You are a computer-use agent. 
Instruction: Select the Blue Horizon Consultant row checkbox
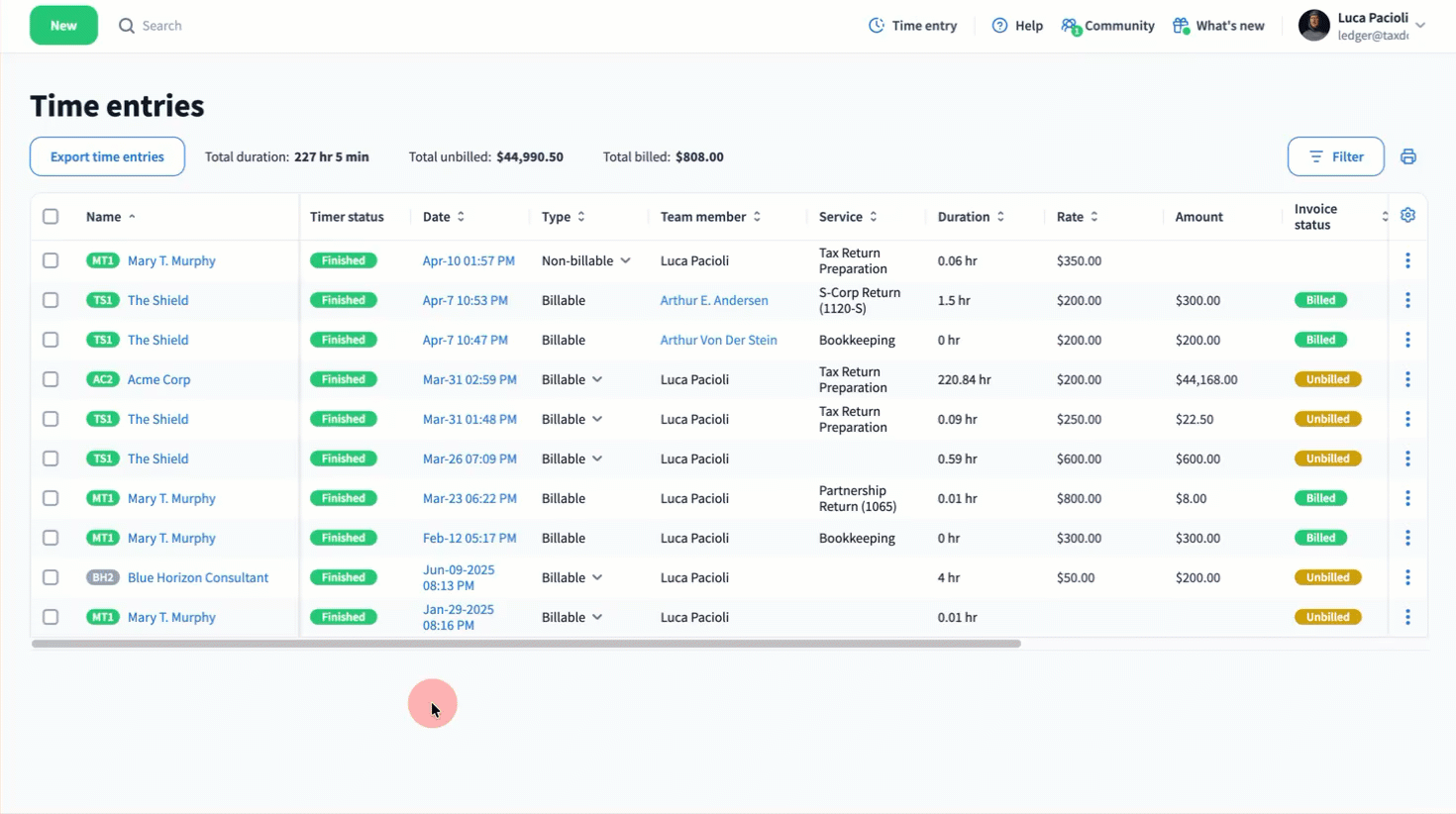[x=51, y=577]
